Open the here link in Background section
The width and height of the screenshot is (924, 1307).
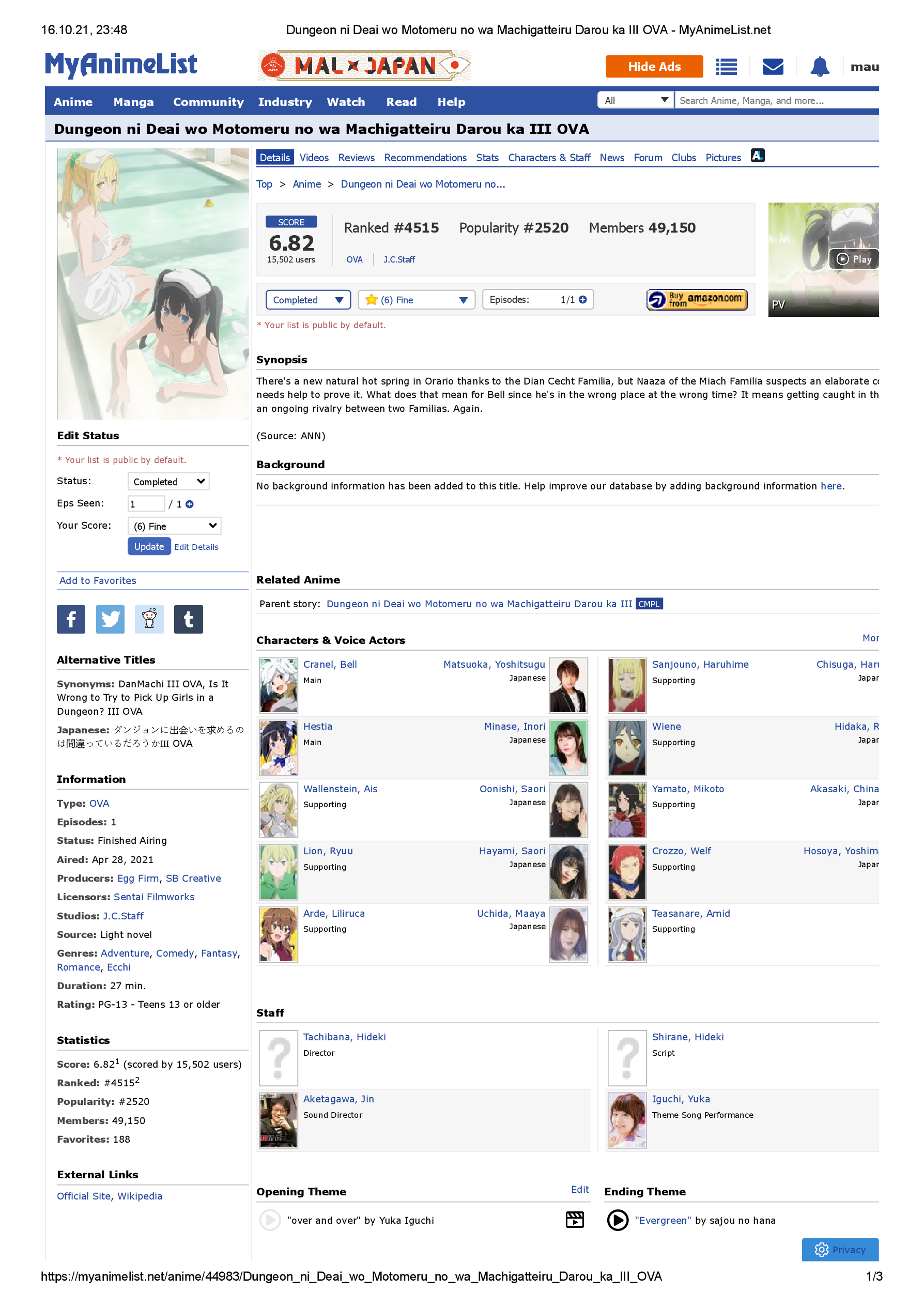click(830, 486)
